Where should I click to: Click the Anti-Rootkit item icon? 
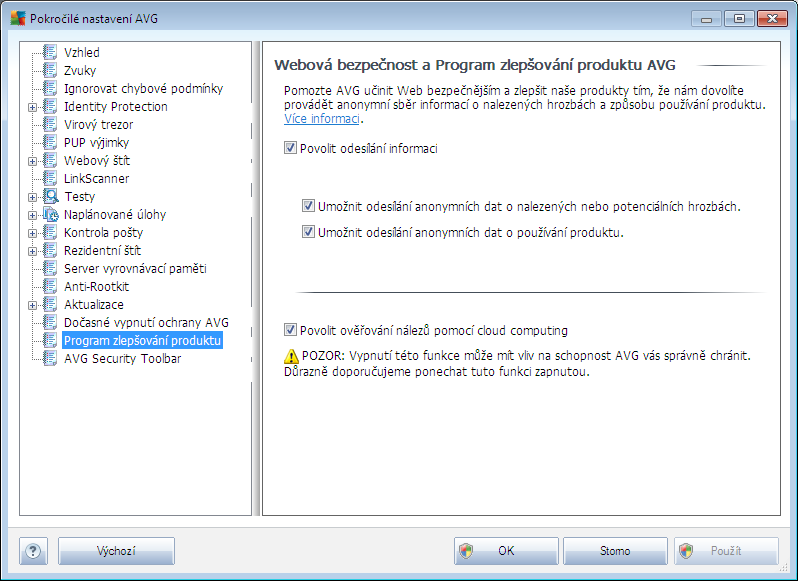coord(50,286)
